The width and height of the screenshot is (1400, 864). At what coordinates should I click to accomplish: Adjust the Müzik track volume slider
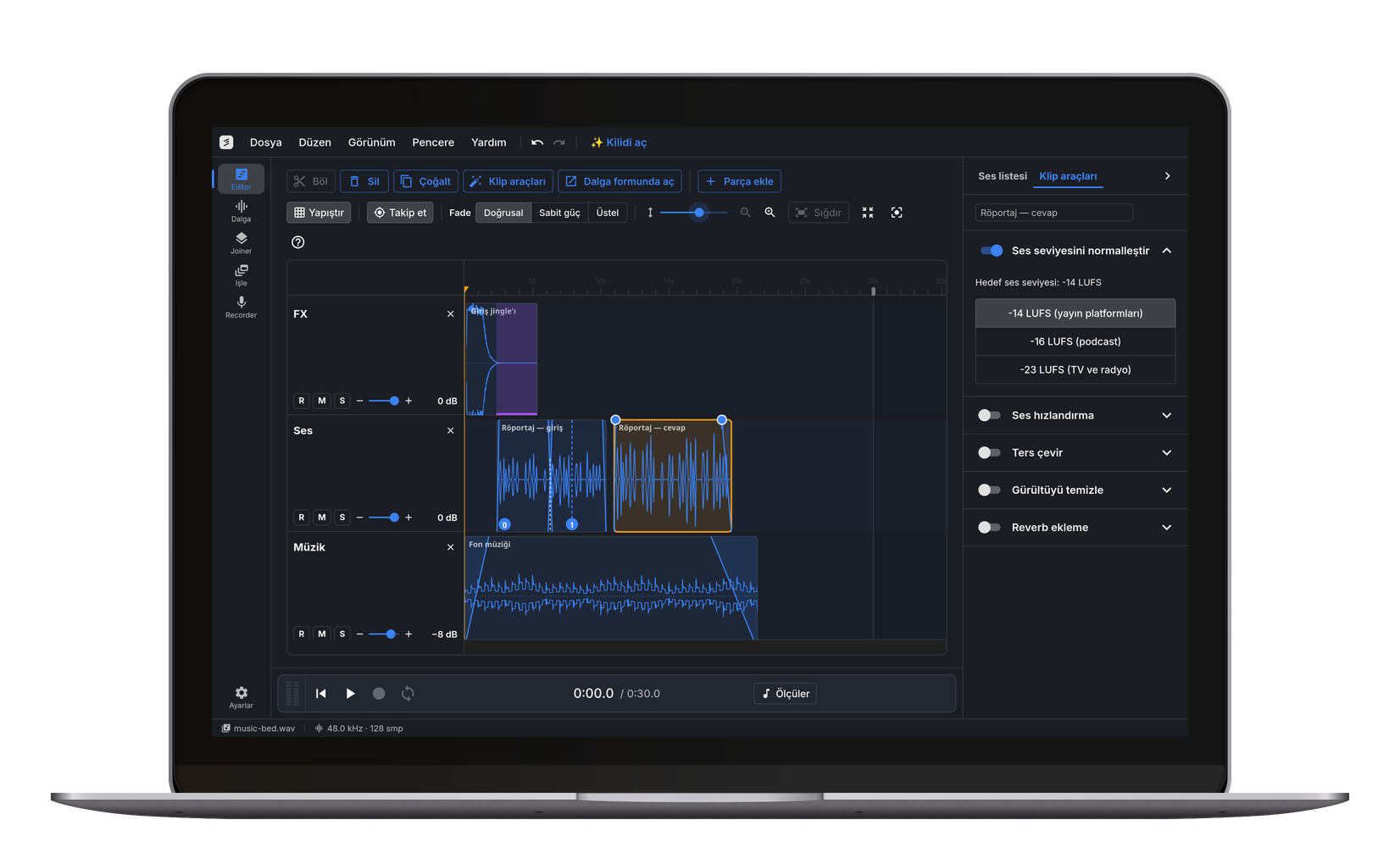(x=385, y=634)
